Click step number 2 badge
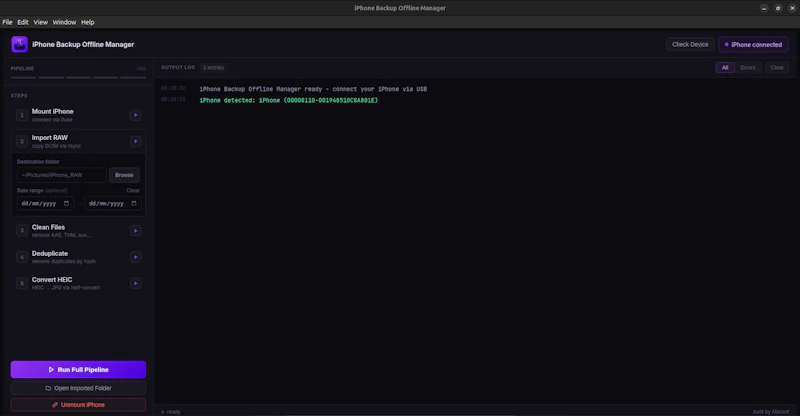This screenshot has height=416, width=800. tap(22, 141)
